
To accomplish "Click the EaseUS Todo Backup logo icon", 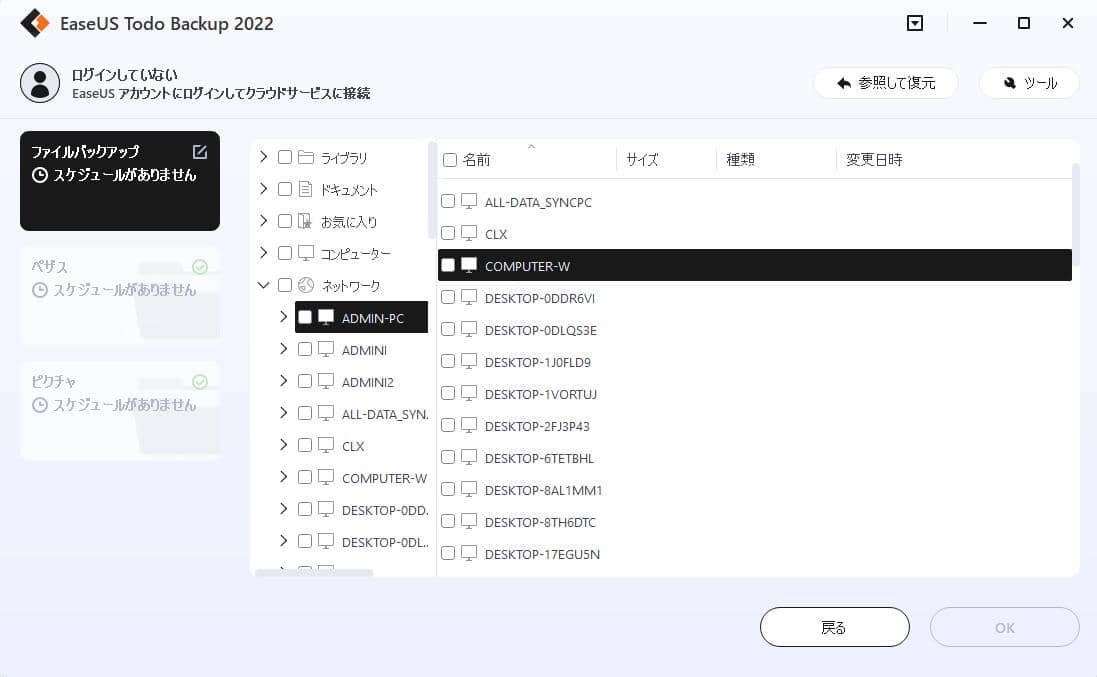I will point(35,23).
